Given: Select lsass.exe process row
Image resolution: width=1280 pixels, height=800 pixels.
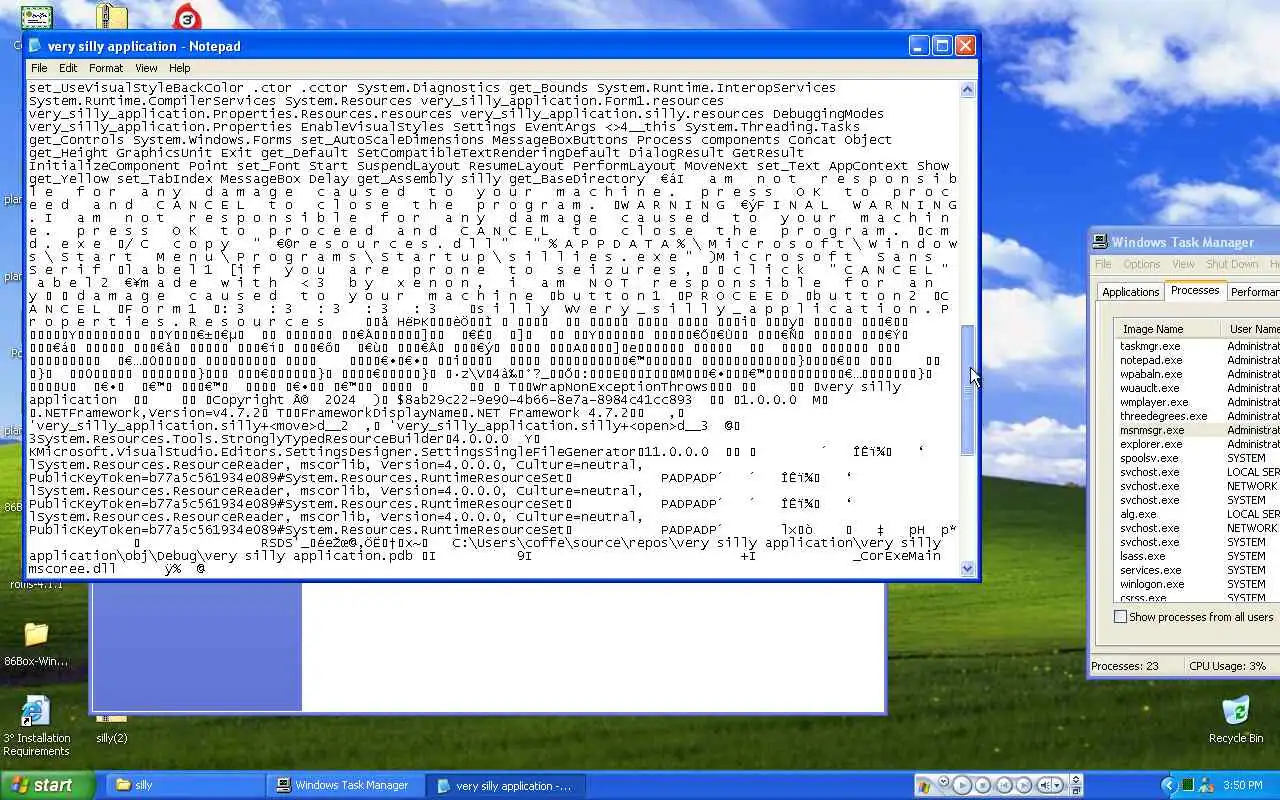Looking at the screenshot, I should pyautogui.click(x=1197, y=556).
